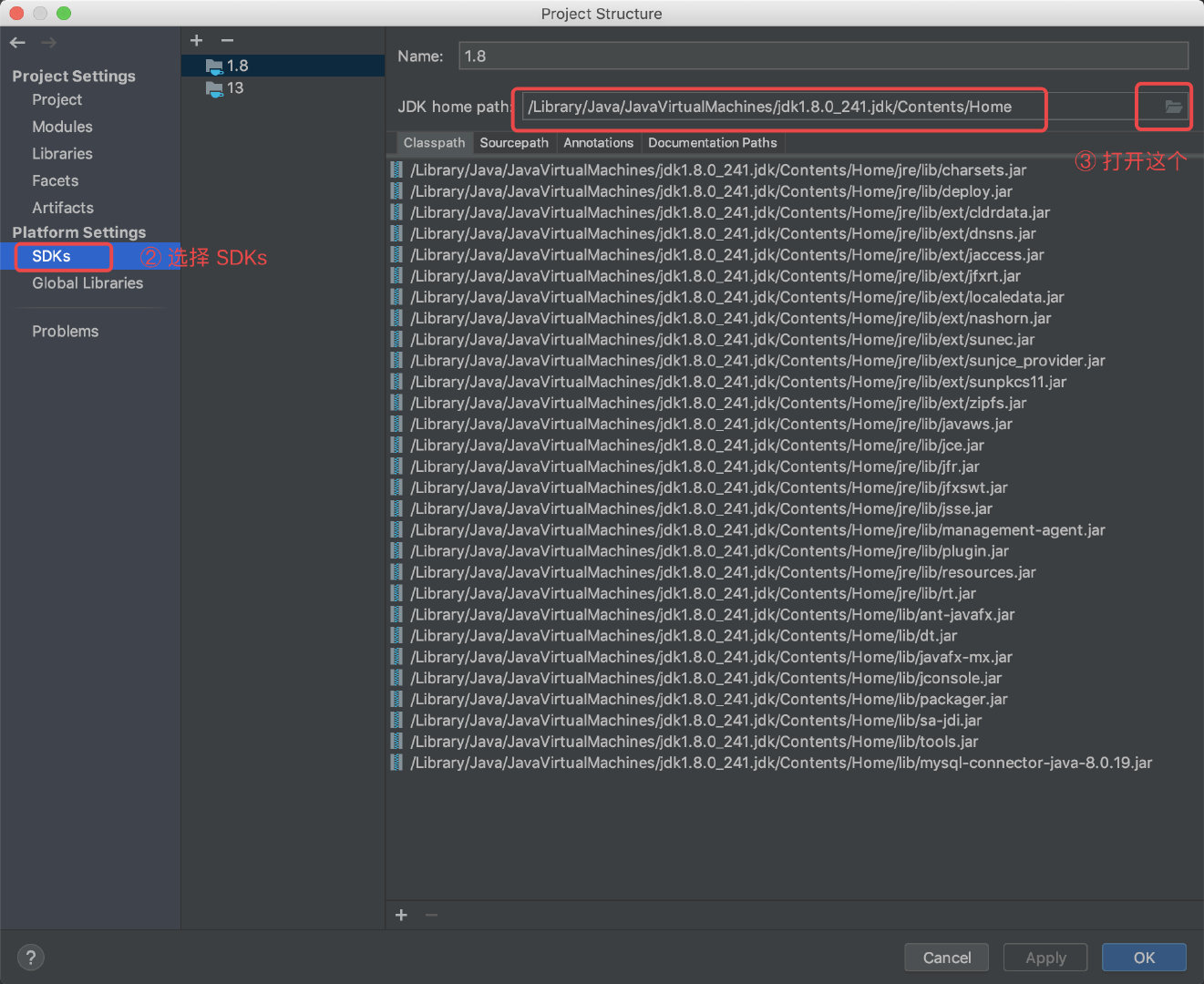Click the SDK Name input field

[823, 56]
